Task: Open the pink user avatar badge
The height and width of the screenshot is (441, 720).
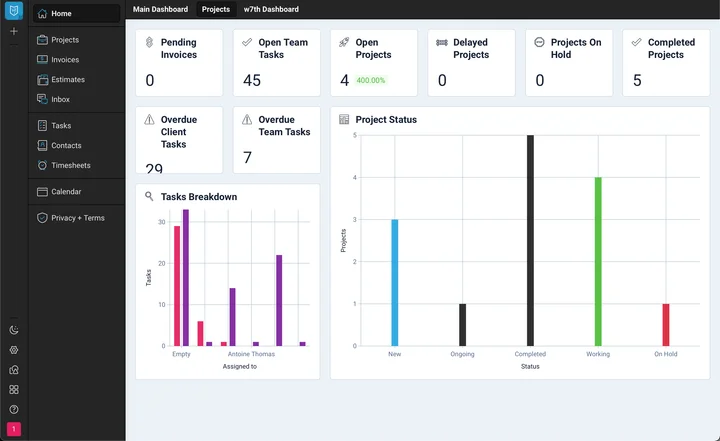Action: pos(14,429)
